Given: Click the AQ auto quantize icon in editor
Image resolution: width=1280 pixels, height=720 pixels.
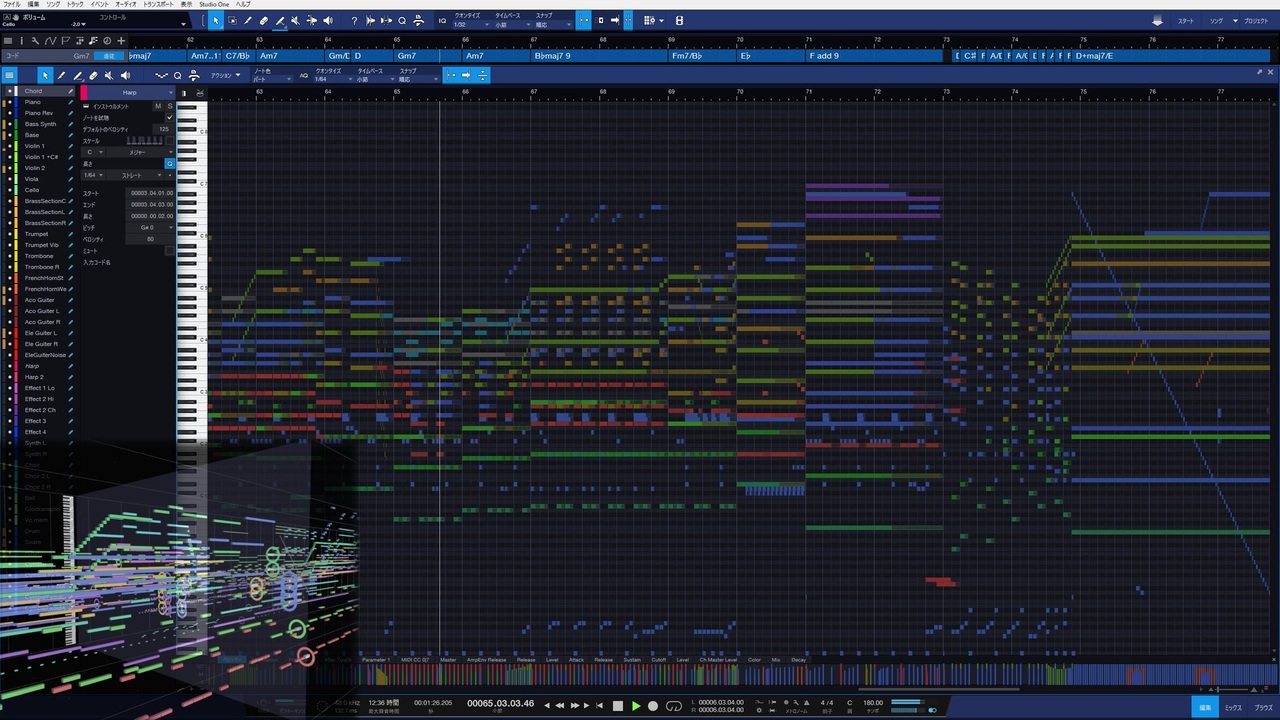Looking at the screenshot, I should [304, 75].
